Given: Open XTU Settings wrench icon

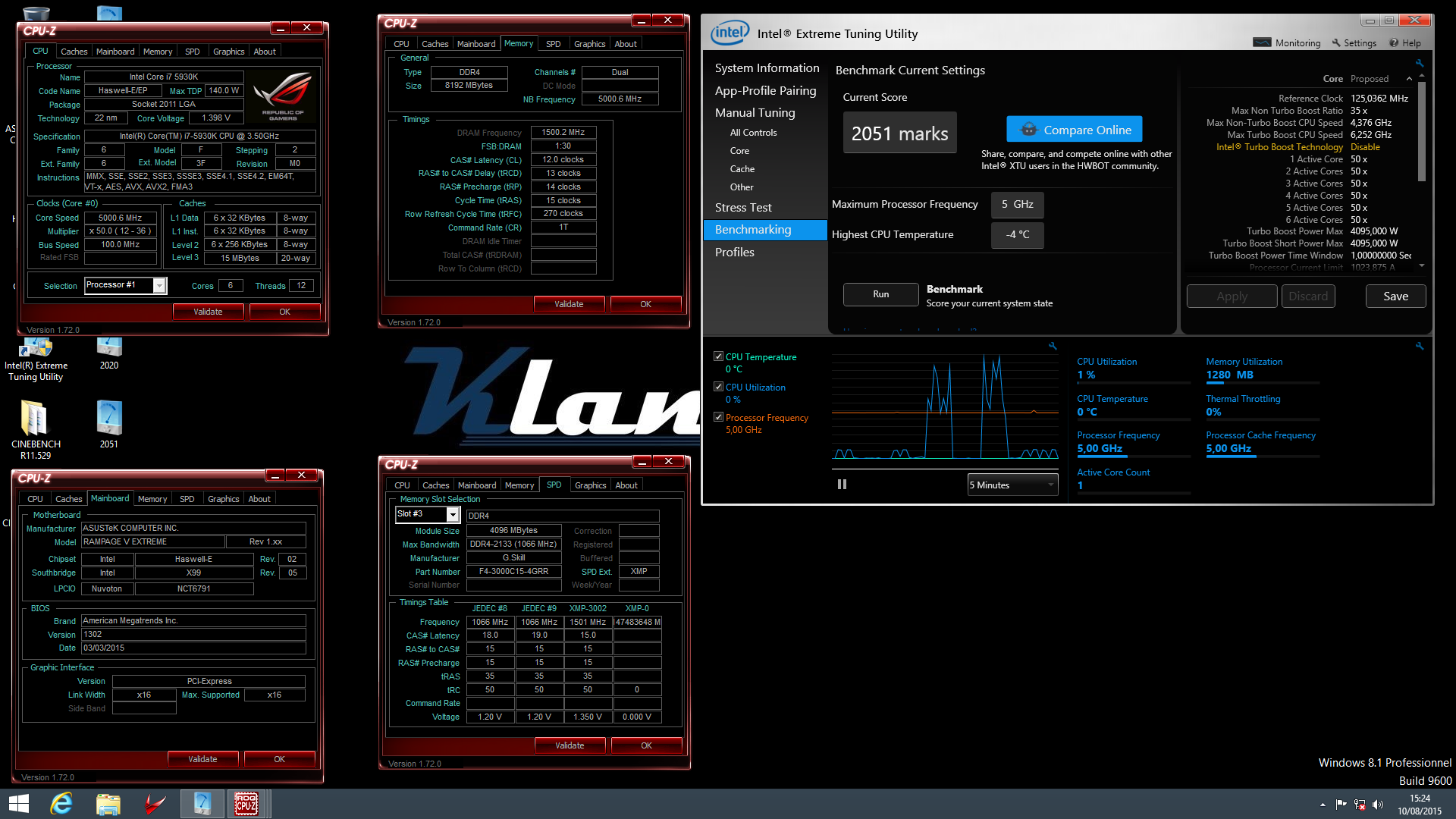Looking at the screenshot, I should click(1336, 42).
